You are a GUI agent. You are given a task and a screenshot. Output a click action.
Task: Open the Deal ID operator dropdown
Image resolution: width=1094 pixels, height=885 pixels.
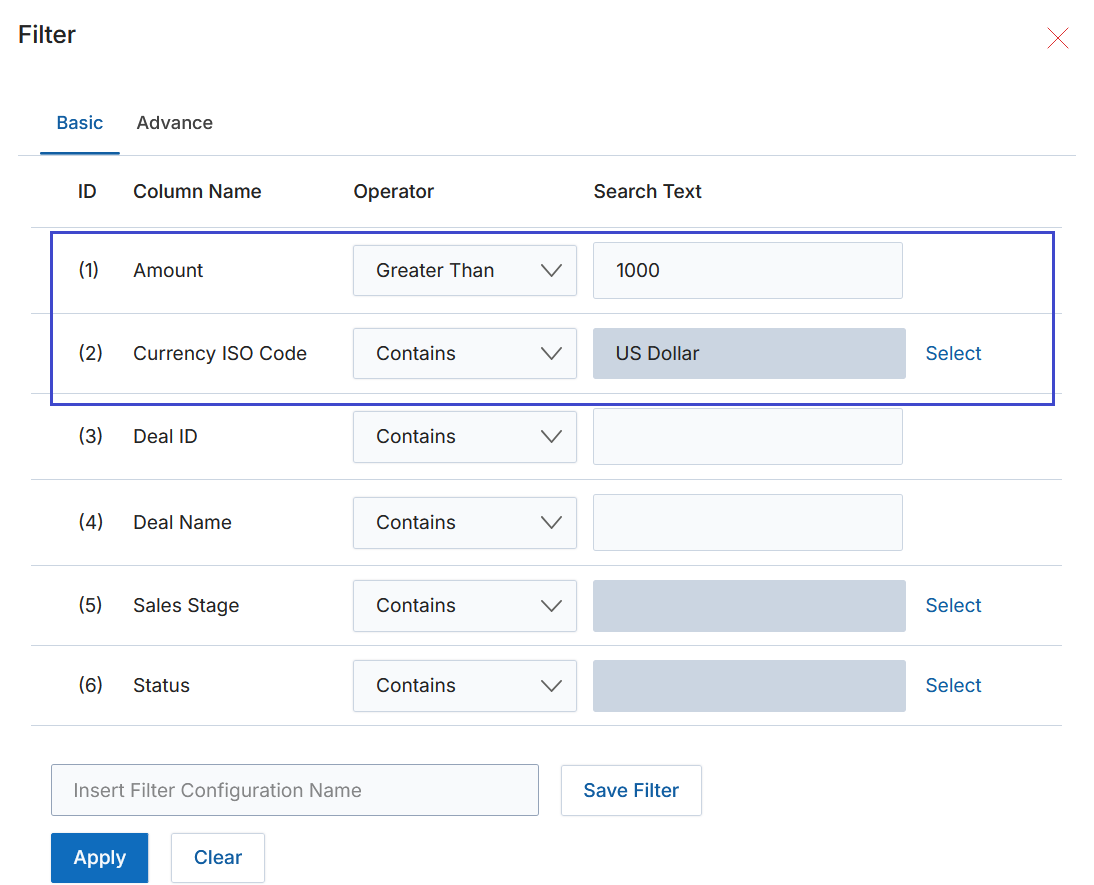(x=465, y=436)
